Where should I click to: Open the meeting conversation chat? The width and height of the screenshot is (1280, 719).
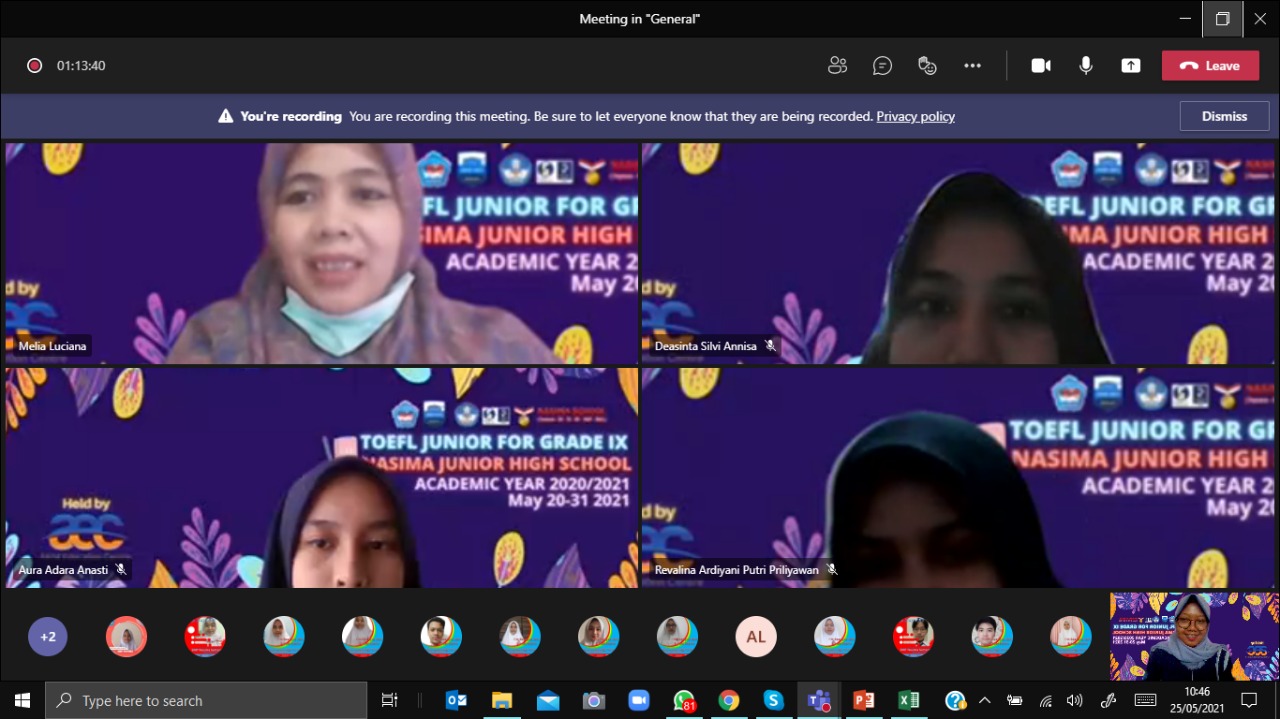882,66
